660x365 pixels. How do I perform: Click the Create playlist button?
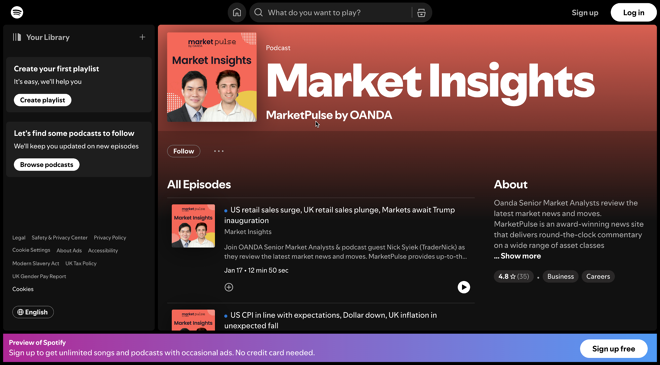(x=43, y=100)
